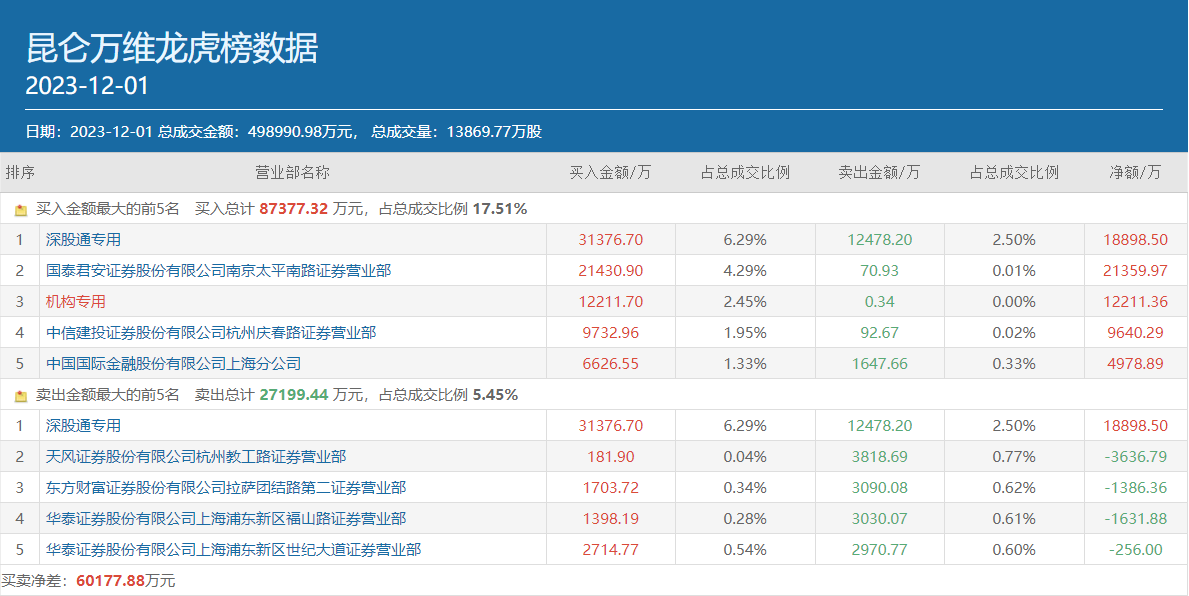1189x596 pixels.
Task: Select buy amount 6626.55 cell
Action: (610, 364)
